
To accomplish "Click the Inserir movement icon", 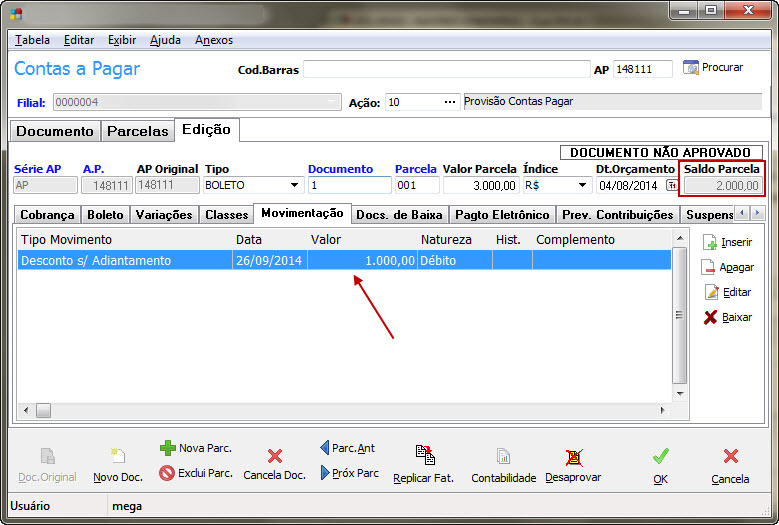I will [x=710, y=242].
